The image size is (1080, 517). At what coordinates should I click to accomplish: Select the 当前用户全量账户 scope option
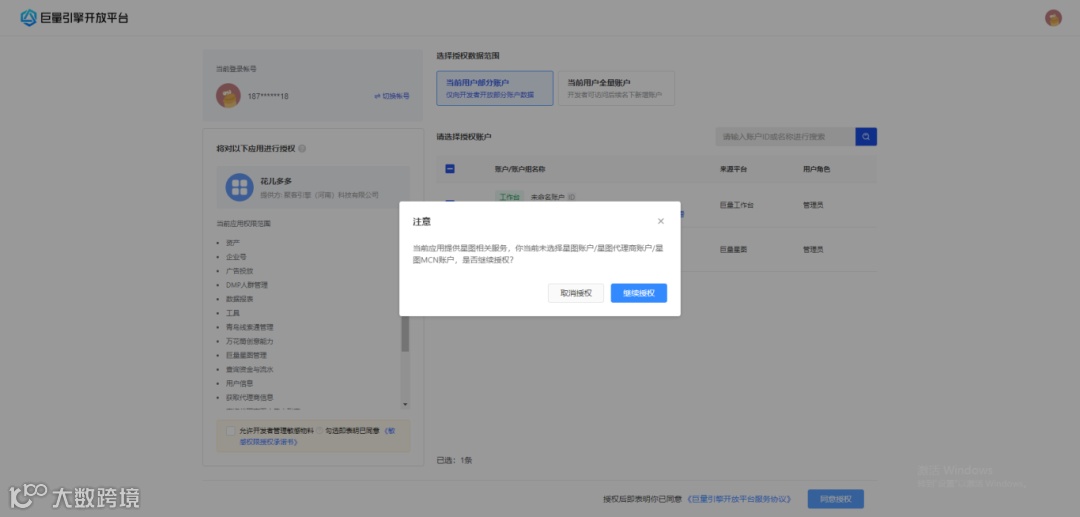(x=616, y=88)
